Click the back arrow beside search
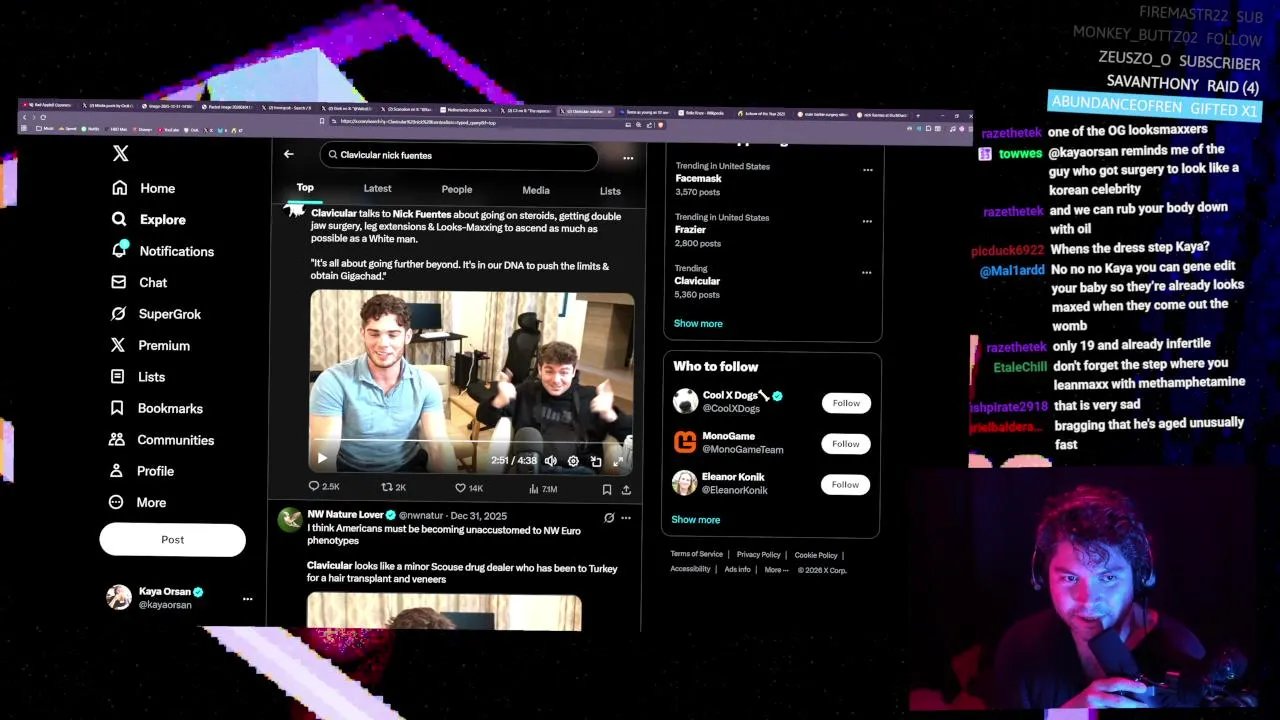The image size is (1280, 720). point(288,154)
